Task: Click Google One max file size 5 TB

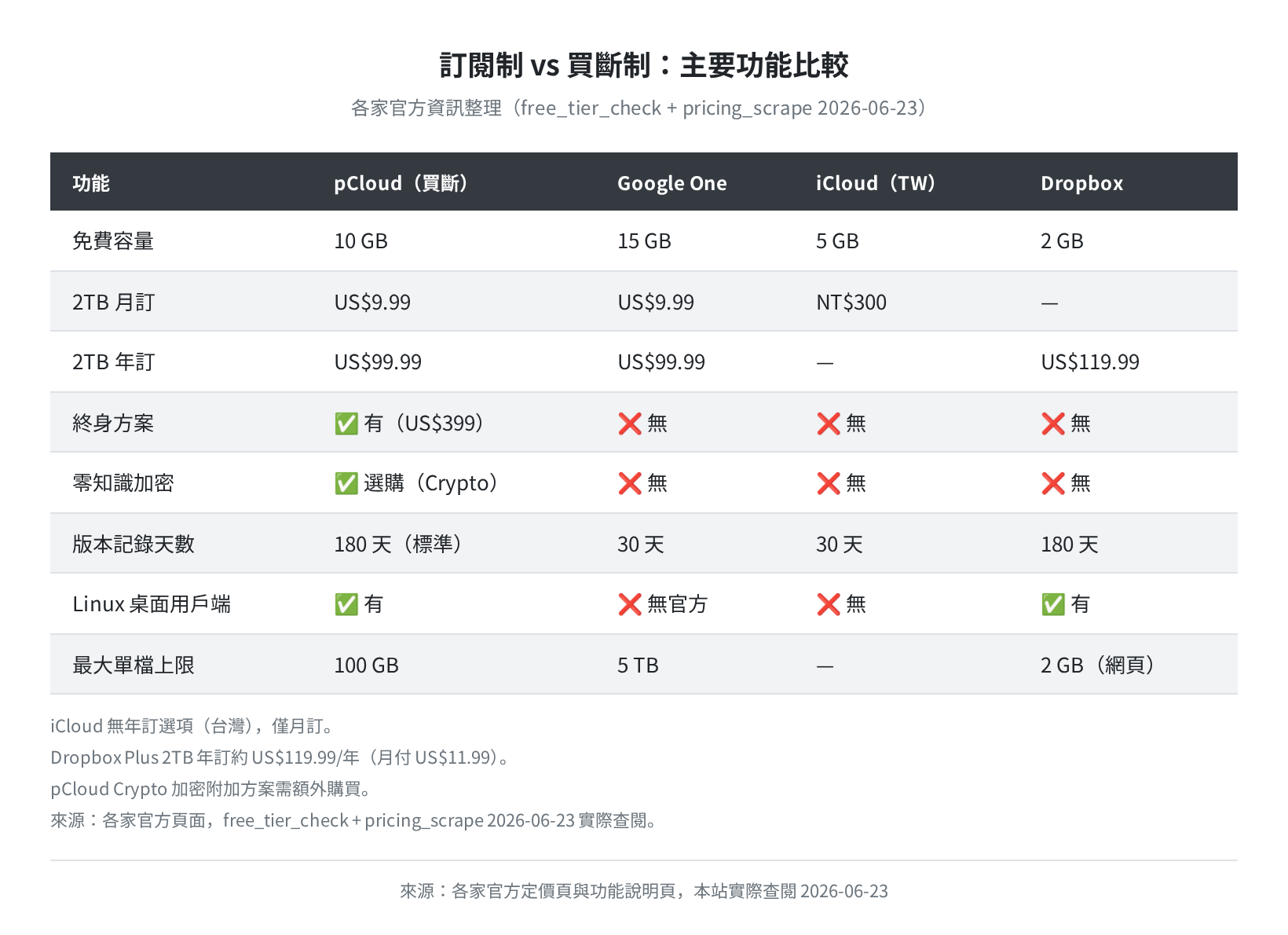Action: click(638, 665)
